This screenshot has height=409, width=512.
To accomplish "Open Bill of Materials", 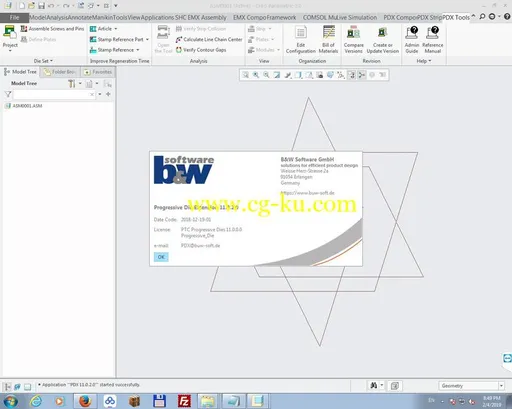I will 328,40.
